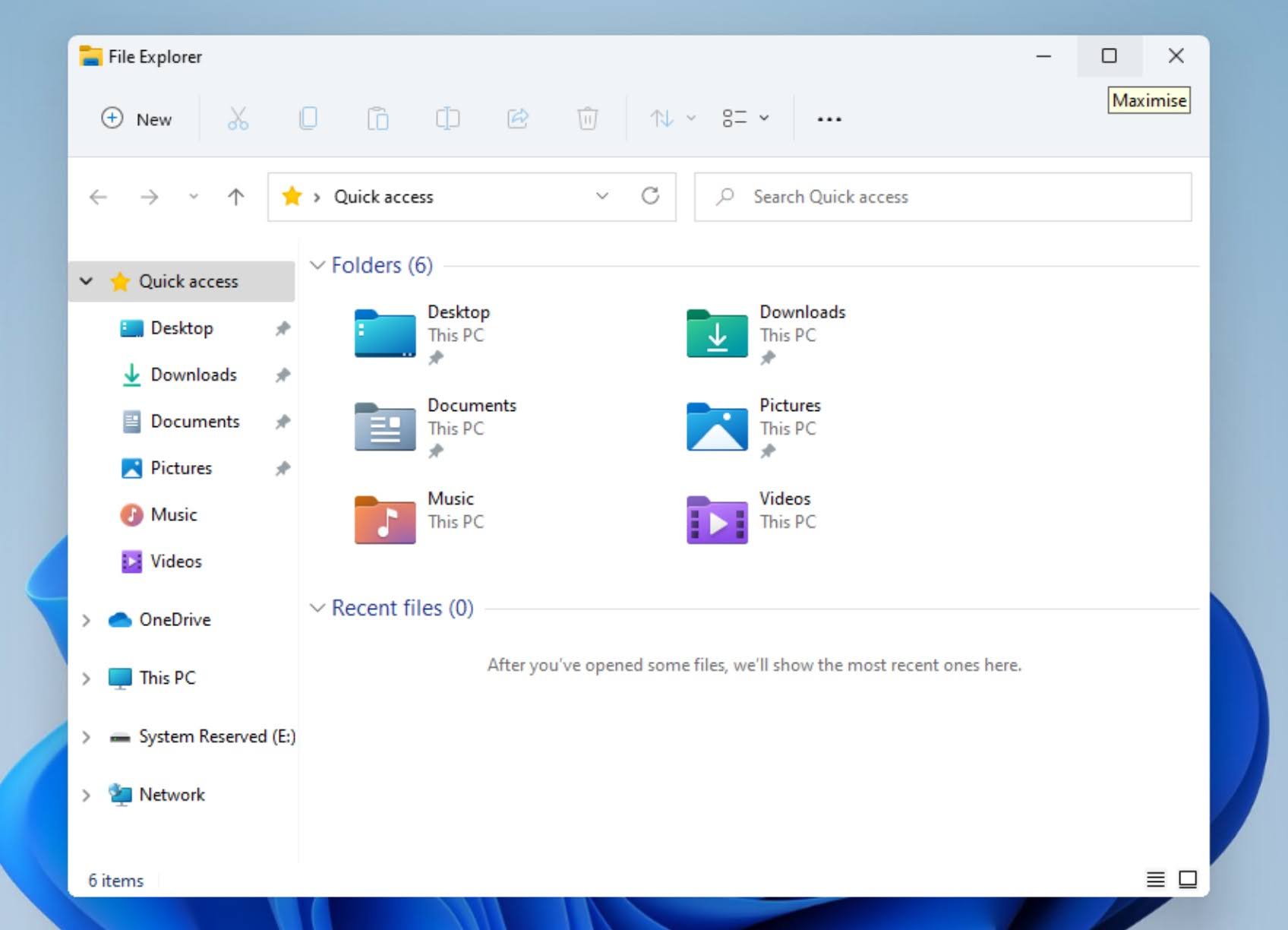Click the Share icon in toolbar
Viewport: 1288px width, 930px height.
[x=517, y=119]
